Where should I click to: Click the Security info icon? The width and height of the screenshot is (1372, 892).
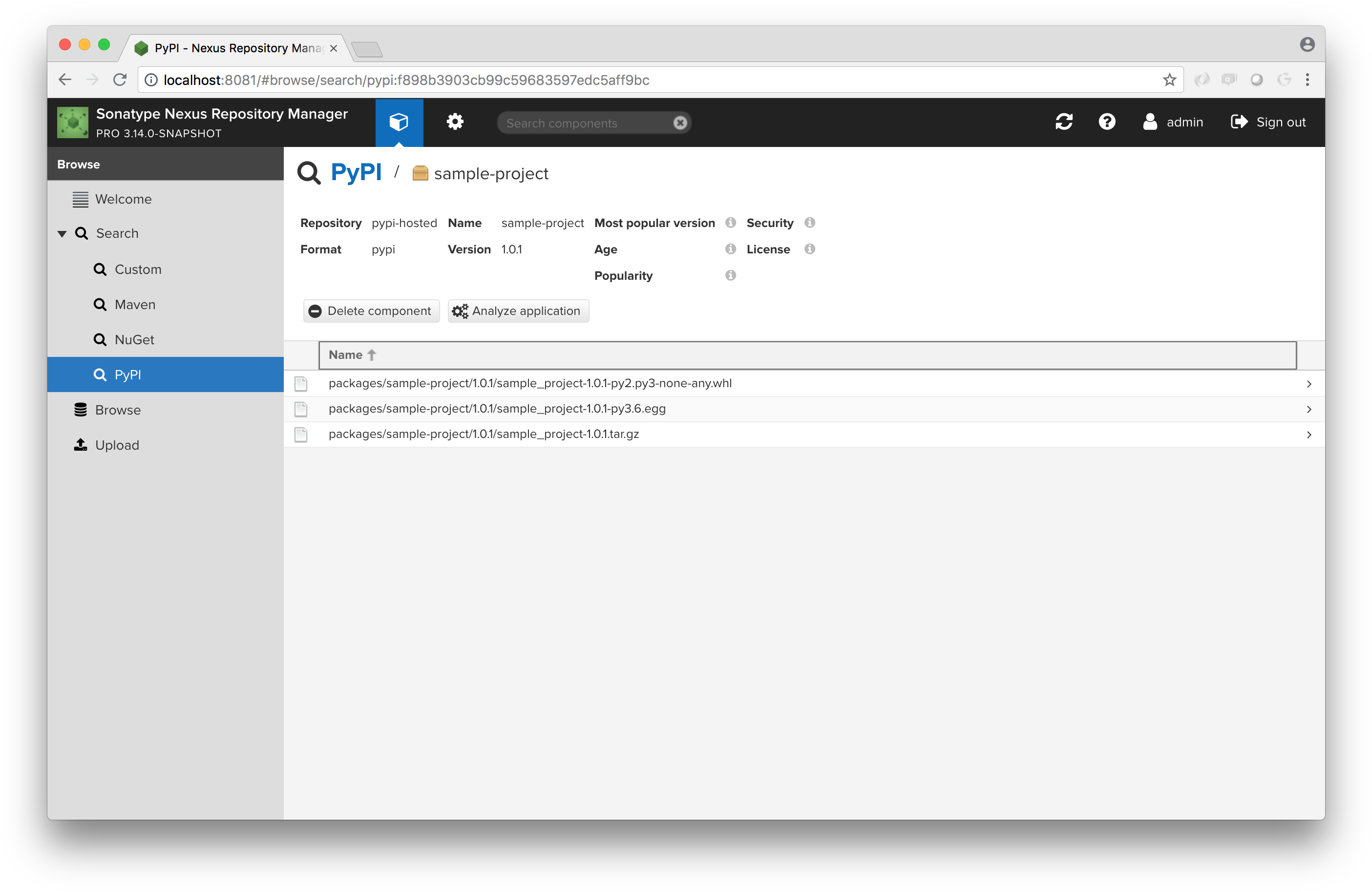point(811,222)
